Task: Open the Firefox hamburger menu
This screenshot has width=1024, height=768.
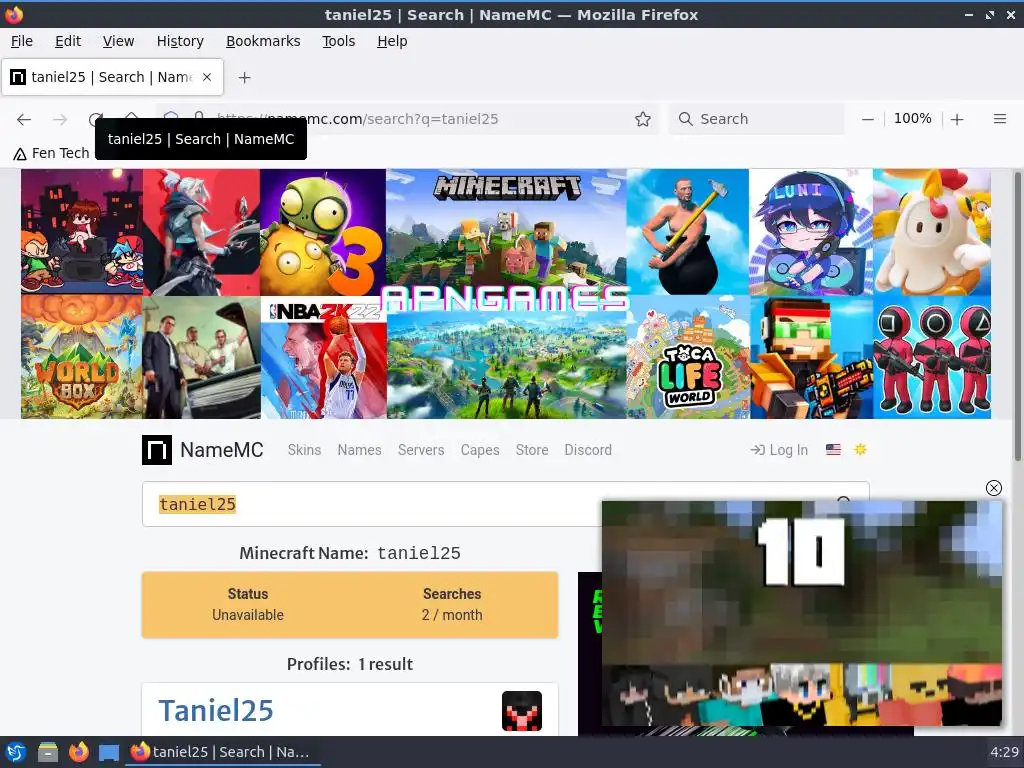Action: (x=999, y=119)
